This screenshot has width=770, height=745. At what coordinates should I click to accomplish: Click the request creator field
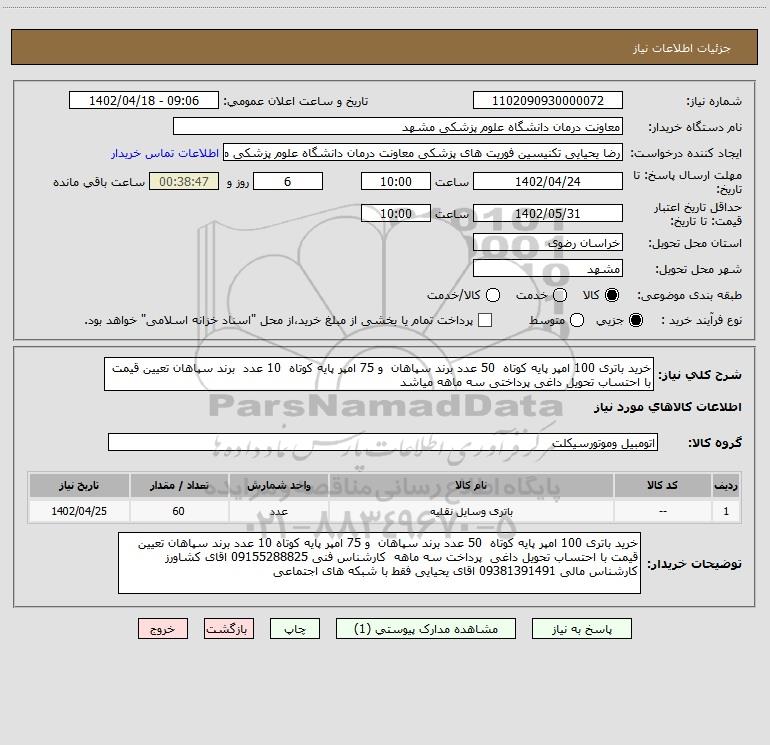pyautogui.click(x=423, y=153)
